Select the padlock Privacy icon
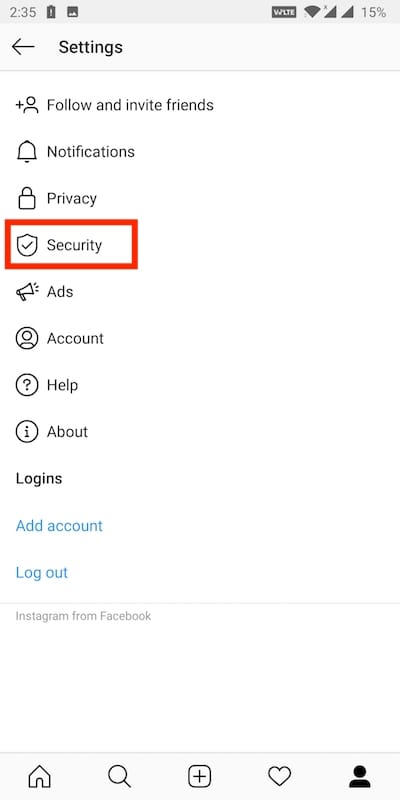This screenshot has width=400, height=800. pos(27,198)
